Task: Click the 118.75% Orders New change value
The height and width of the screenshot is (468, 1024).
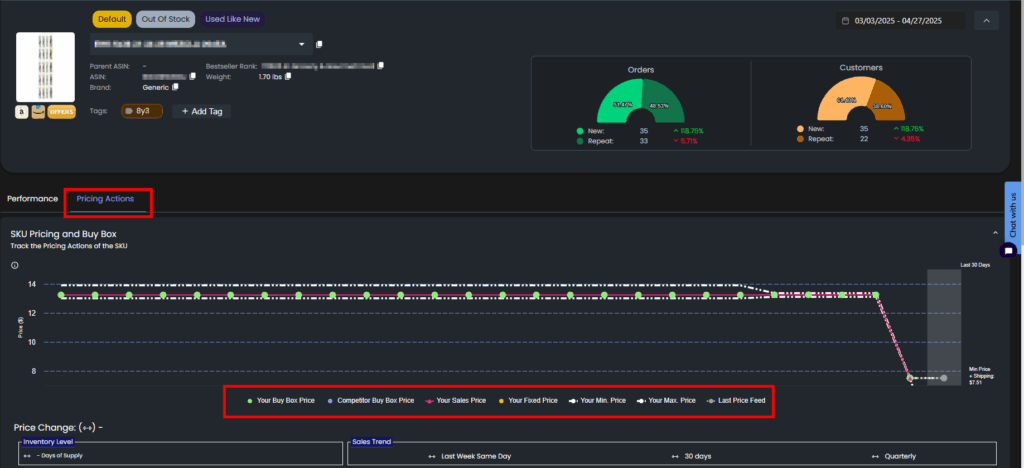Action: (x=692, y=131)
